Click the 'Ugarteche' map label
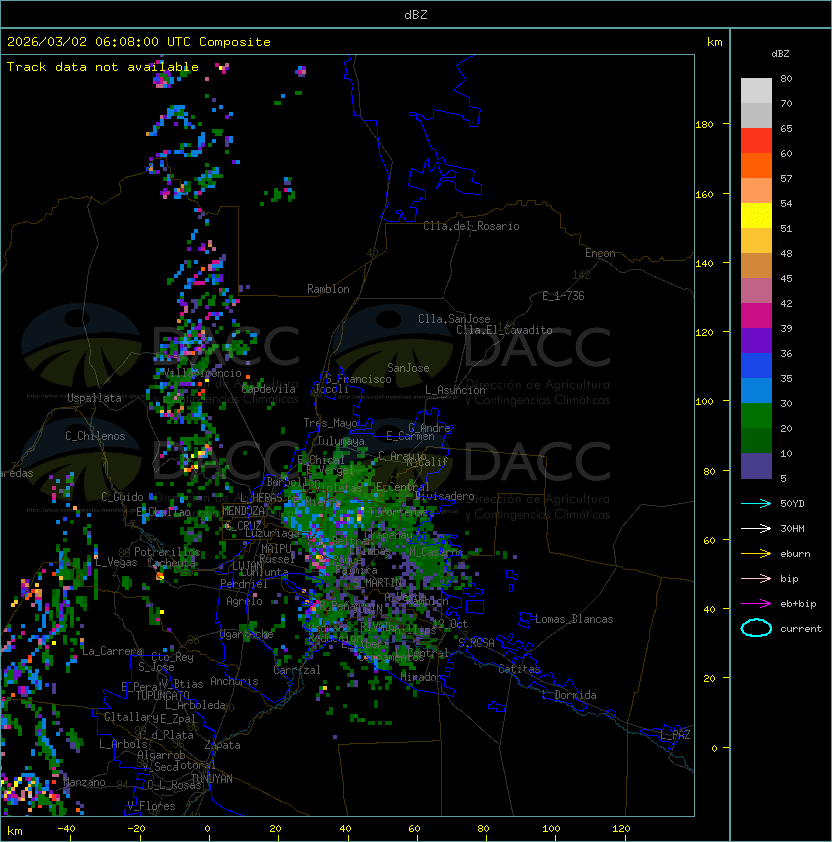The image size is (832, 842). [246, 634]
